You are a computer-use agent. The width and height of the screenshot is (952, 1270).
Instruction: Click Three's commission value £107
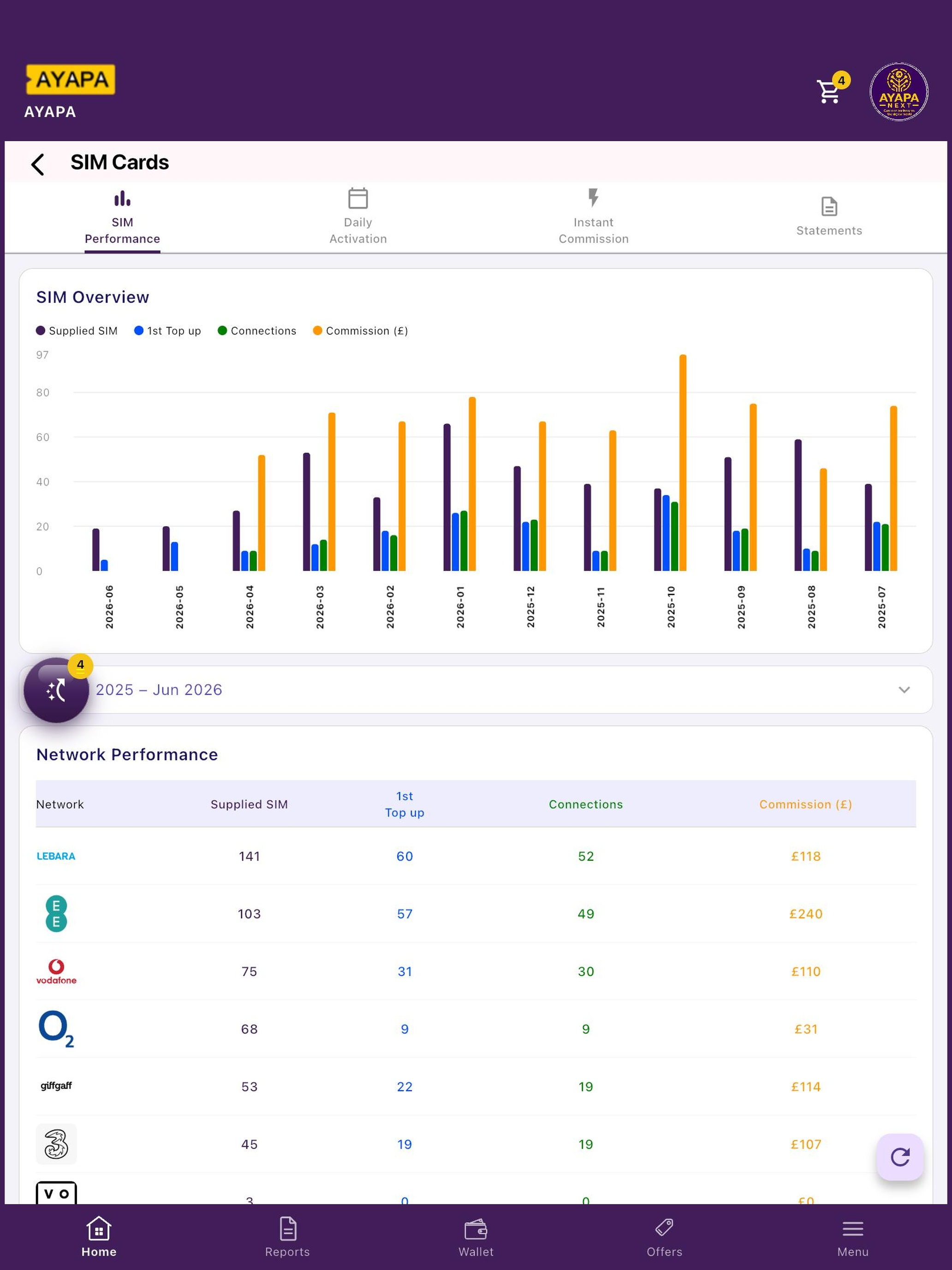coord(806,1144)
